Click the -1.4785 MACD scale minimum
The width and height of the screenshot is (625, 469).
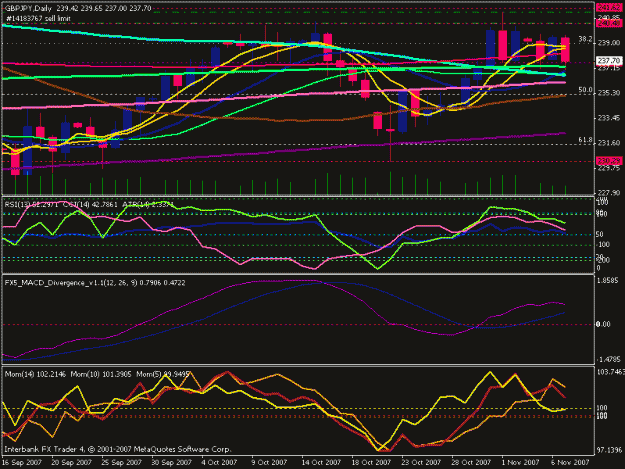(608, 359)
